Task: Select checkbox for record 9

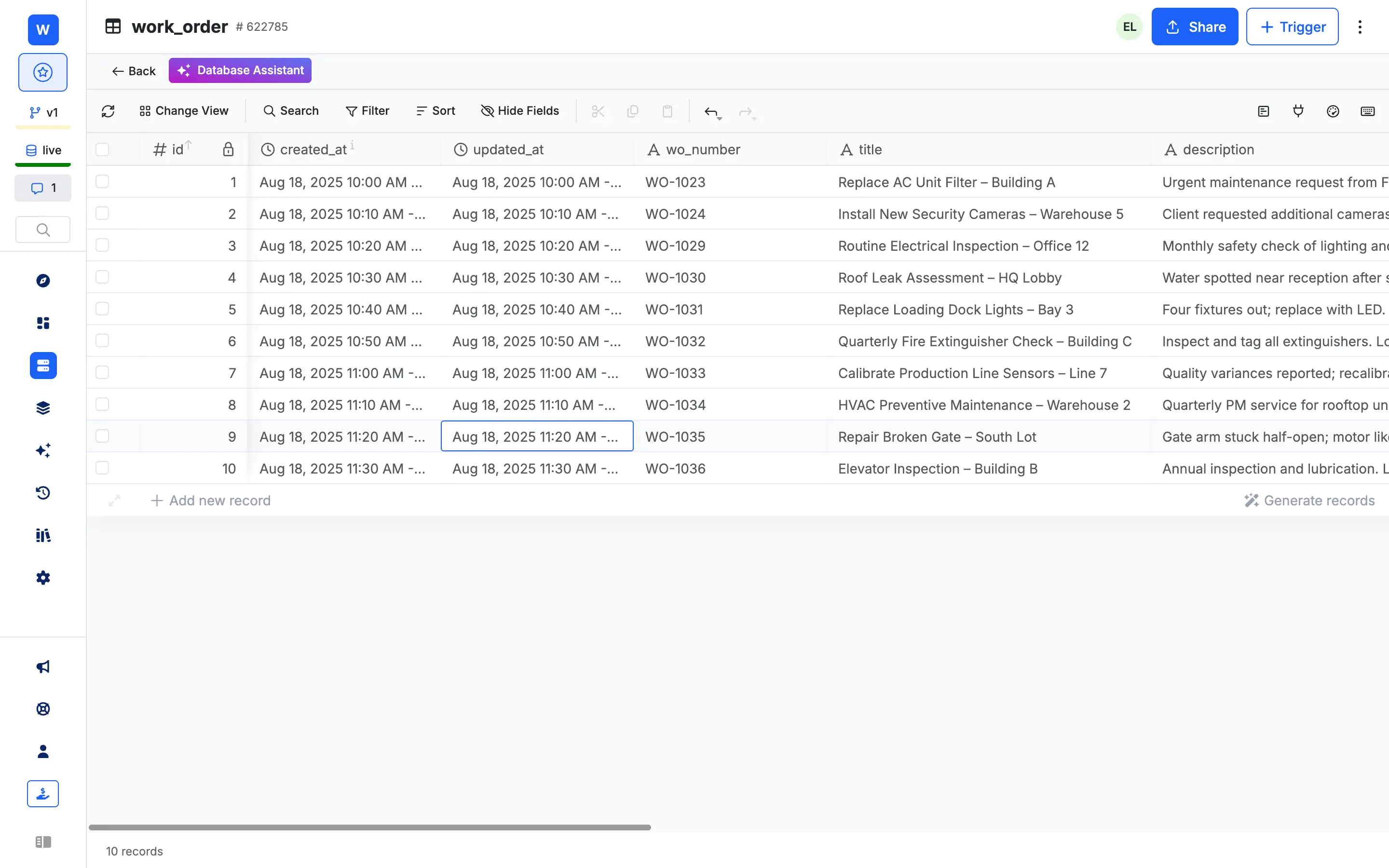Action: 102,436
